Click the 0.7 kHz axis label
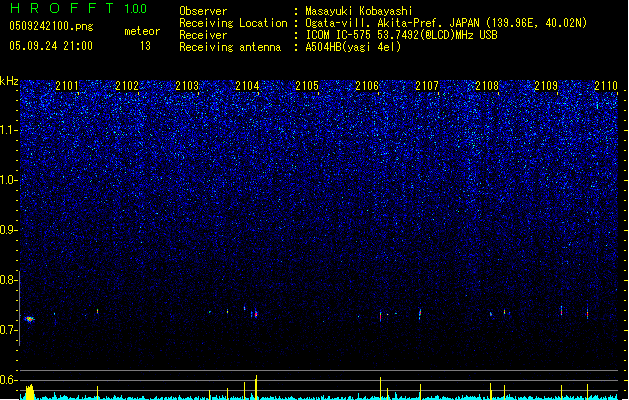629x400 pixels. pyautogui.click(x=8, y=330)
